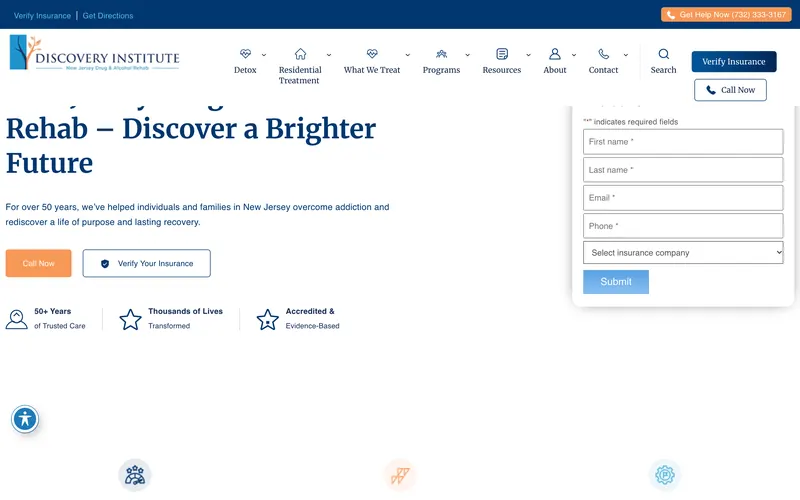Image resolution: width=800 pixels, height=500 pixels.
Task: Expand the Residential Treatment submenu chevron
Action: [329, 55]
